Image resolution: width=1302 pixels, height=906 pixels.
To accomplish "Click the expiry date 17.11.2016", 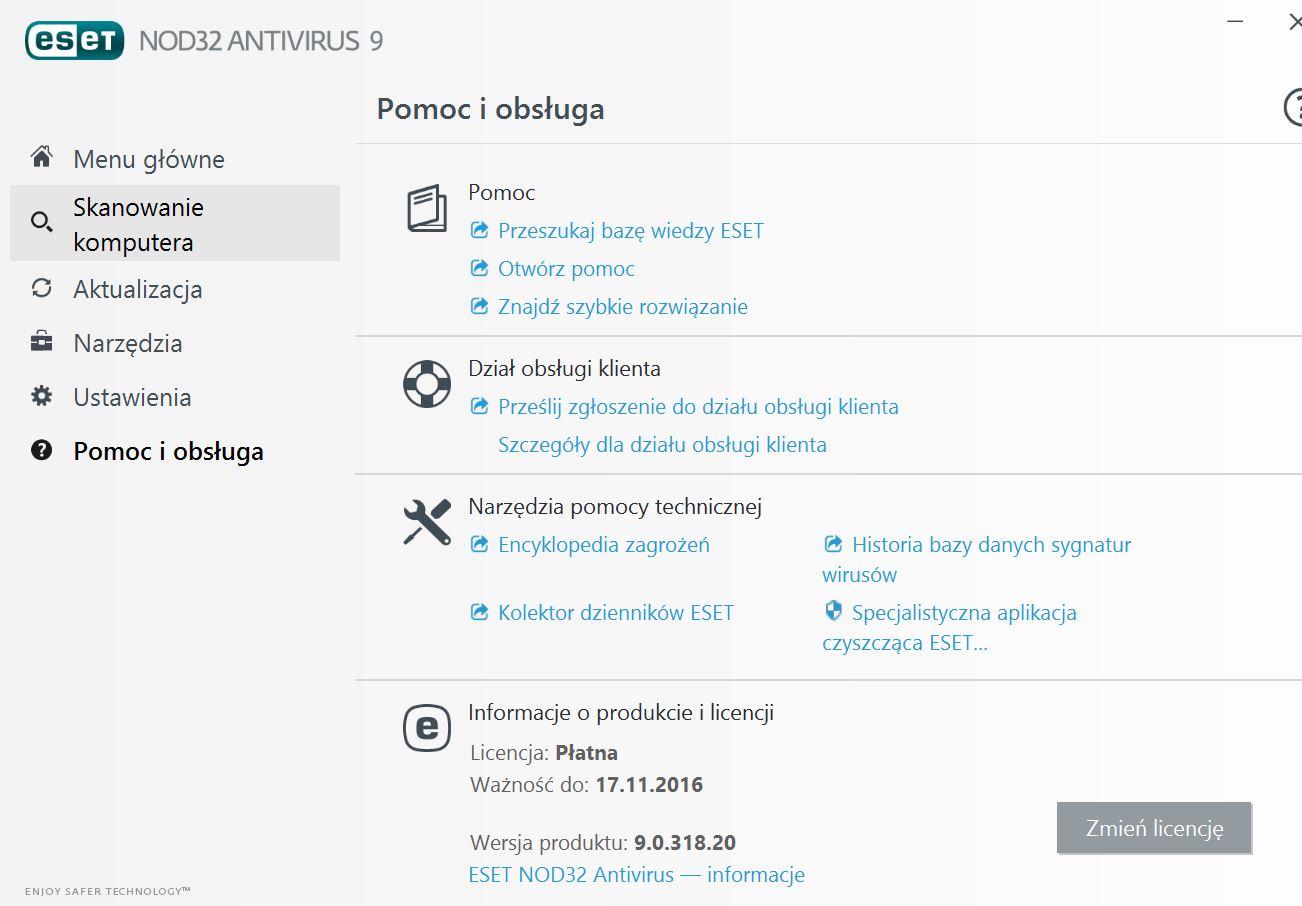I will [x=650, y=785].
